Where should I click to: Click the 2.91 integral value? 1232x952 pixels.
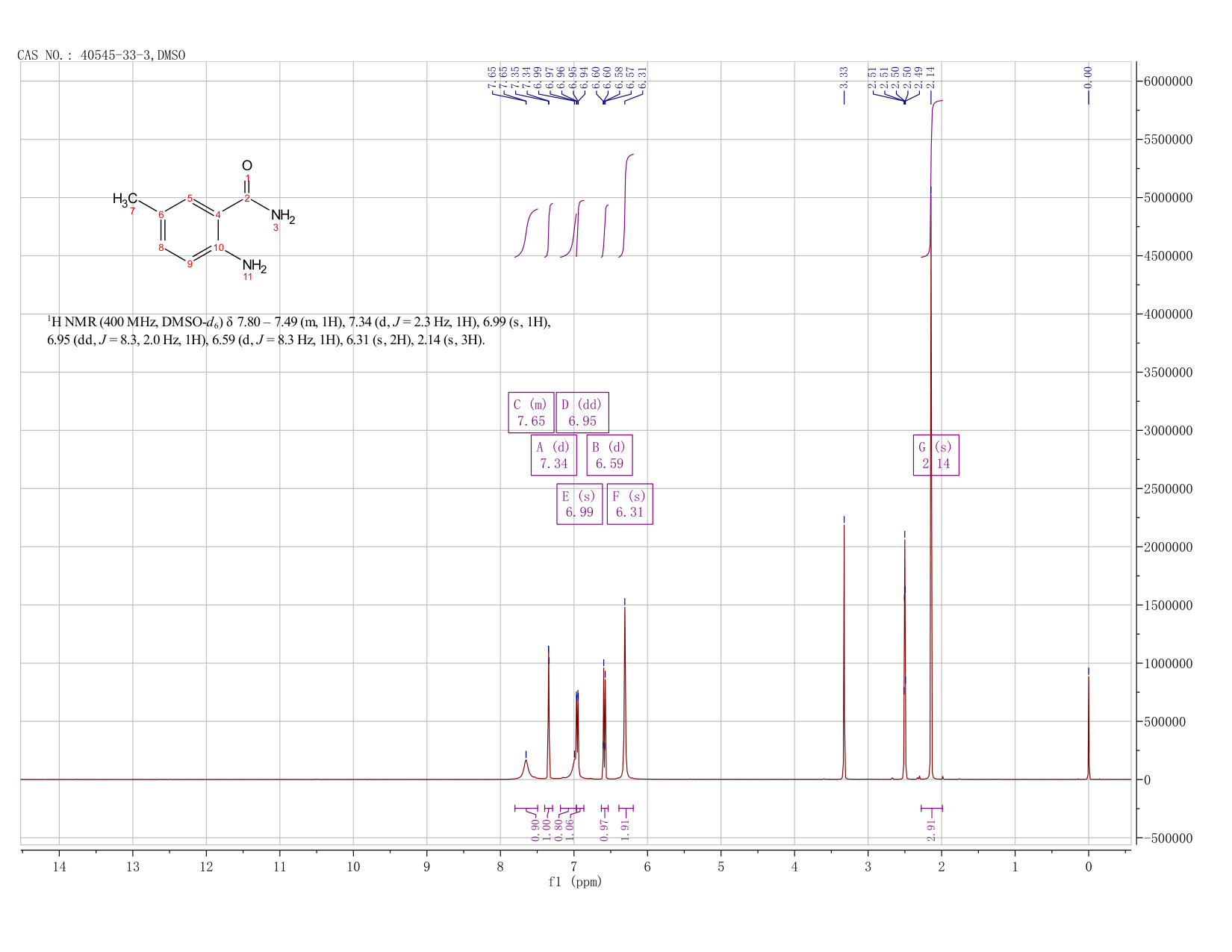point(930,830)
